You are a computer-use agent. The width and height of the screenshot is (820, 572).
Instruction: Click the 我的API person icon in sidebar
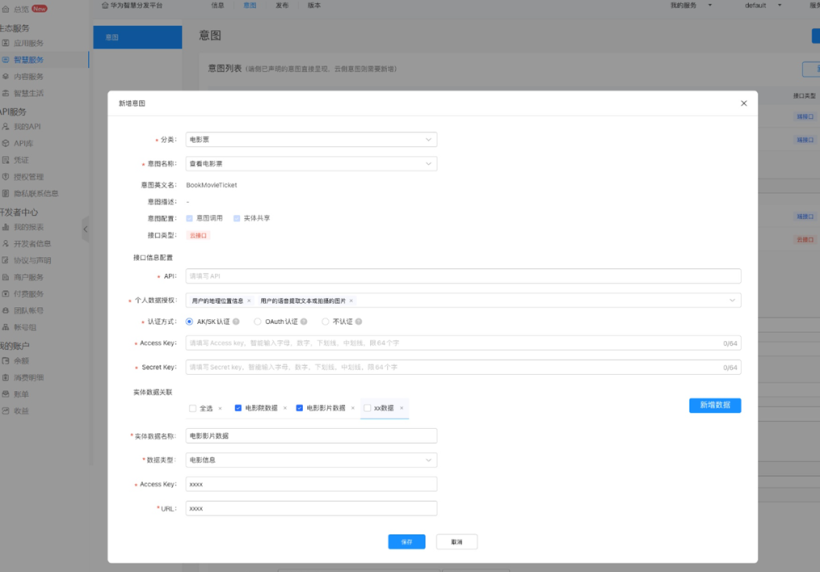pyautogui.click(x=6, y=127)
